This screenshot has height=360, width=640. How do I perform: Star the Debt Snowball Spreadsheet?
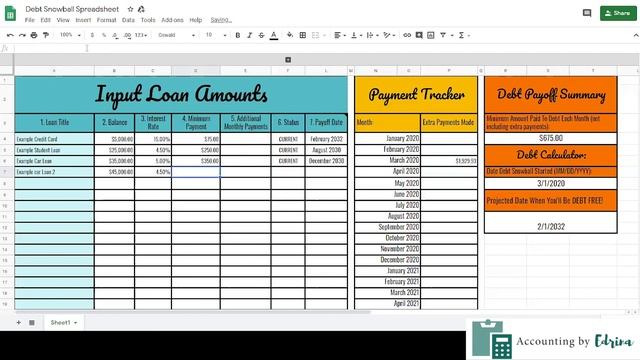pos(130,9)
